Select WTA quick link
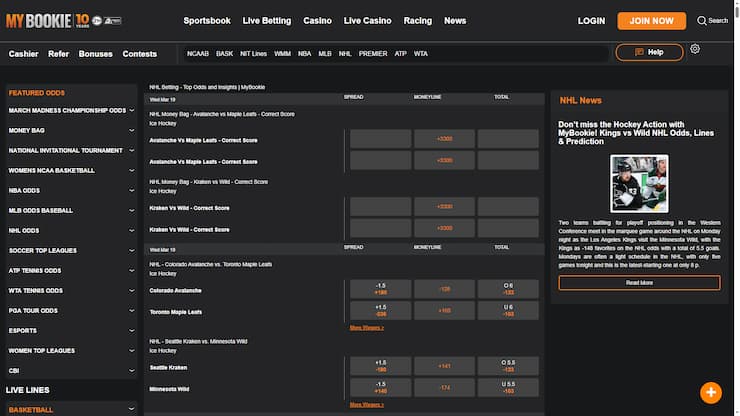Image resolution: width=740 pixels, height=416 pixels. point(420,54)
